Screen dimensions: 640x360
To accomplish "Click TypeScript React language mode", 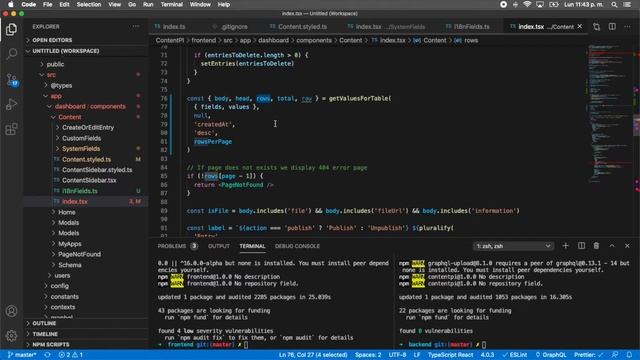I will pos(450,355).
